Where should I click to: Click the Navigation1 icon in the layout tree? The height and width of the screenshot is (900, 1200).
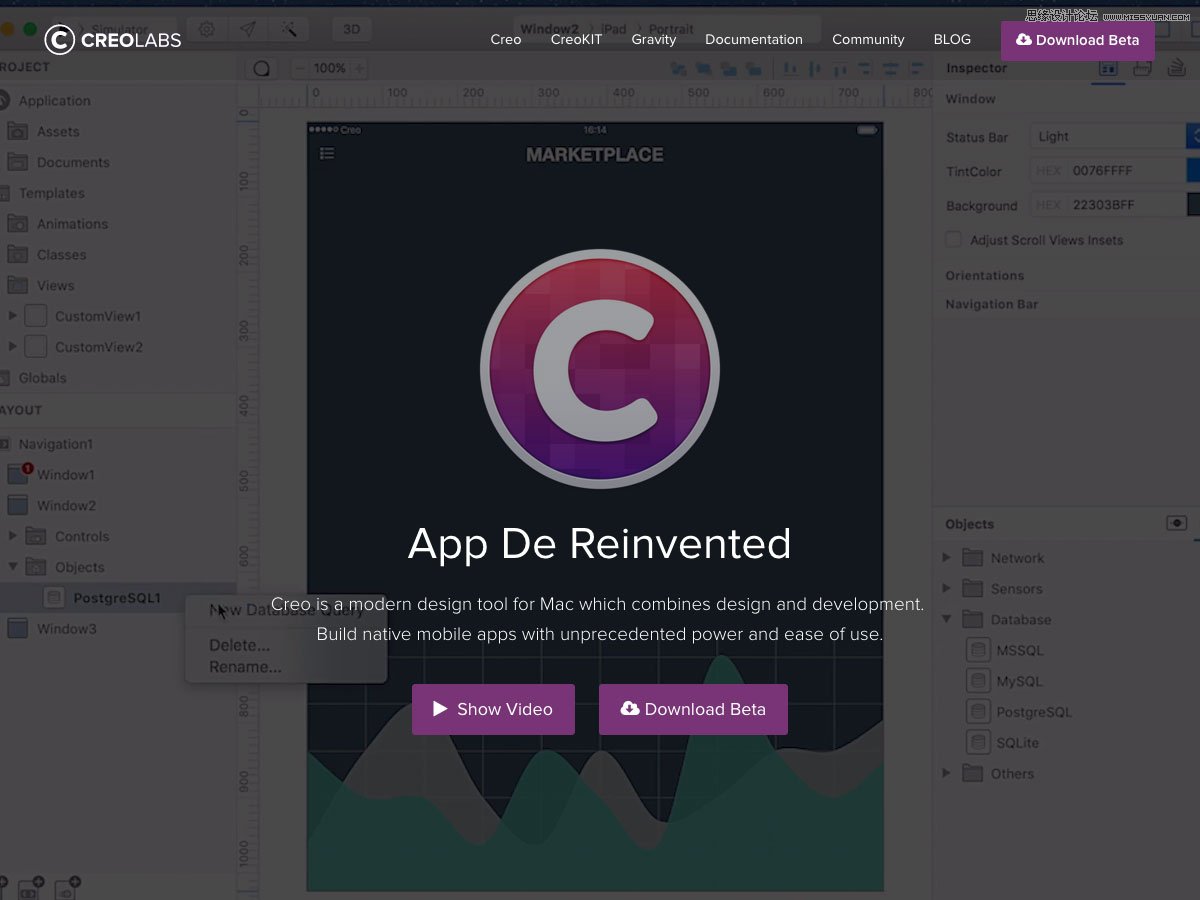3,444
